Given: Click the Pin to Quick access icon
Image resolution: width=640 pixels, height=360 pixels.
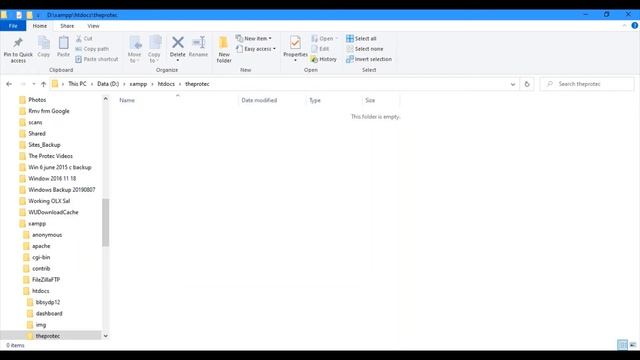Looking at the screenshot, I should [18, 42].
